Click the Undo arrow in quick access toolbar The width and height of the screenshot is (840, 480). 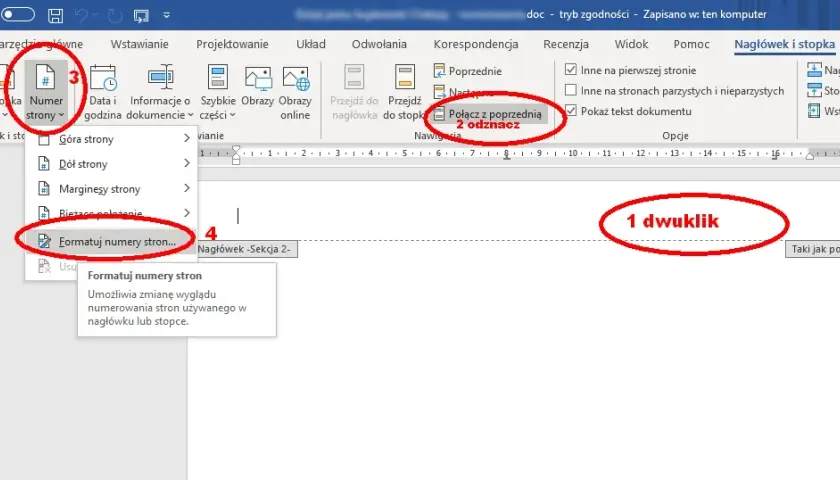coord(81,16)
